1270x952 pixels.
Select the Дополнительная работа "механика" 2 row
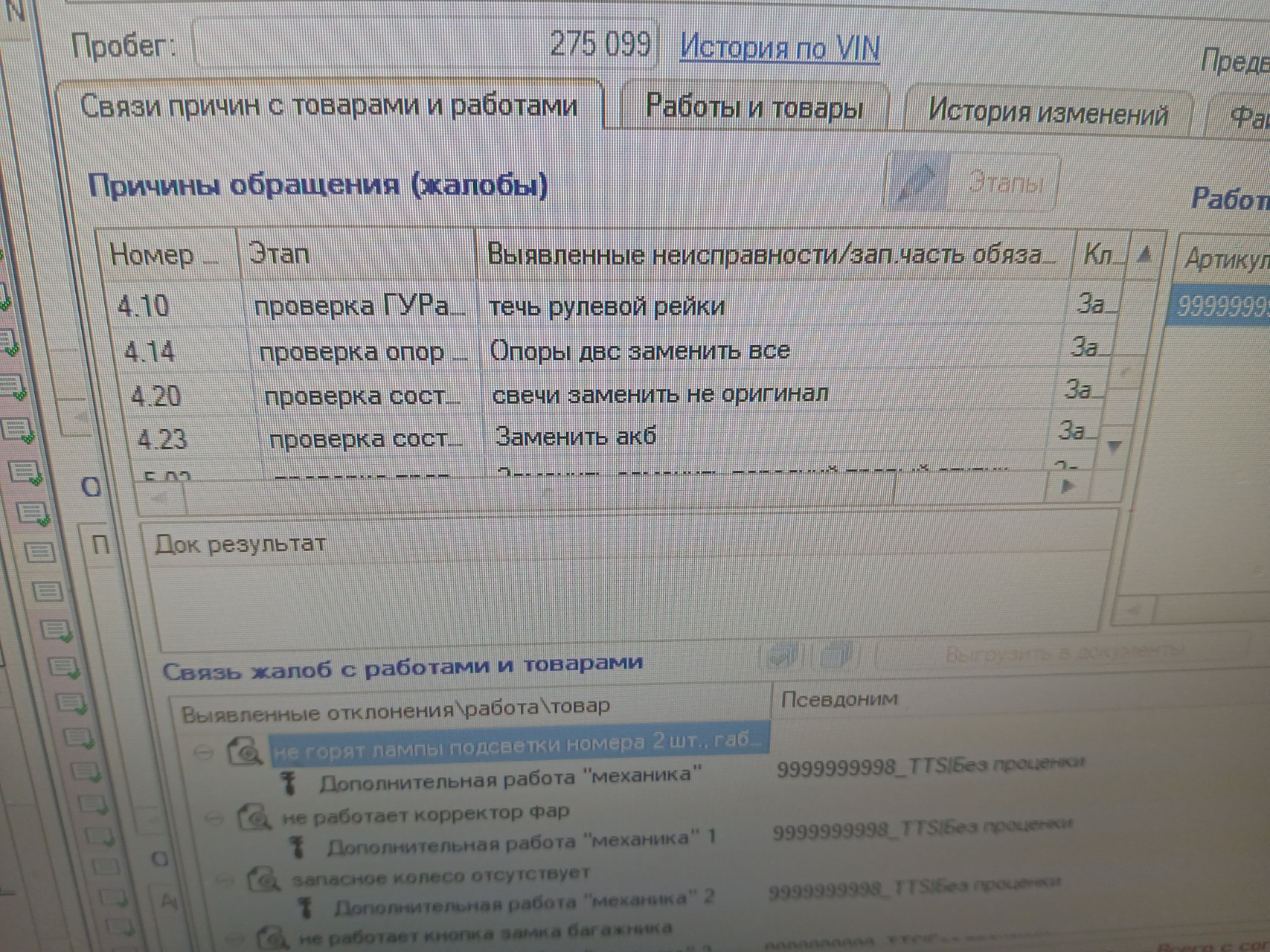tap(525, 902)
